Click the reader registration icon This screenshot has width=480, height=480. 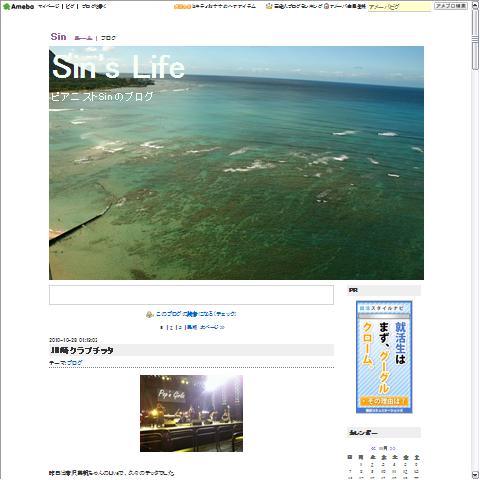pos(149,314)
